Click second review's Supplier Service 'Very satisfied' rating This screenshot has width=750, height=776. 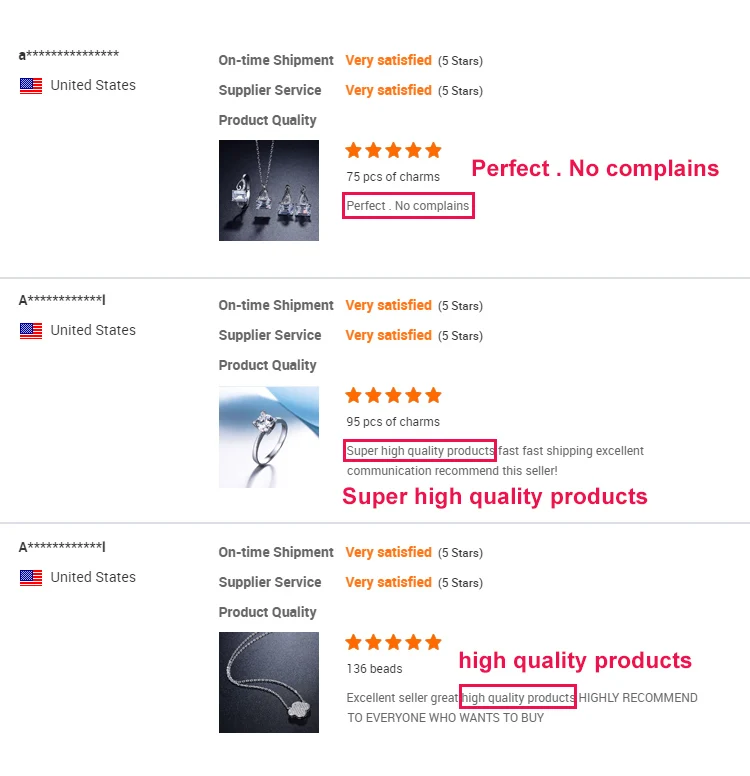[x=388, y=336]
